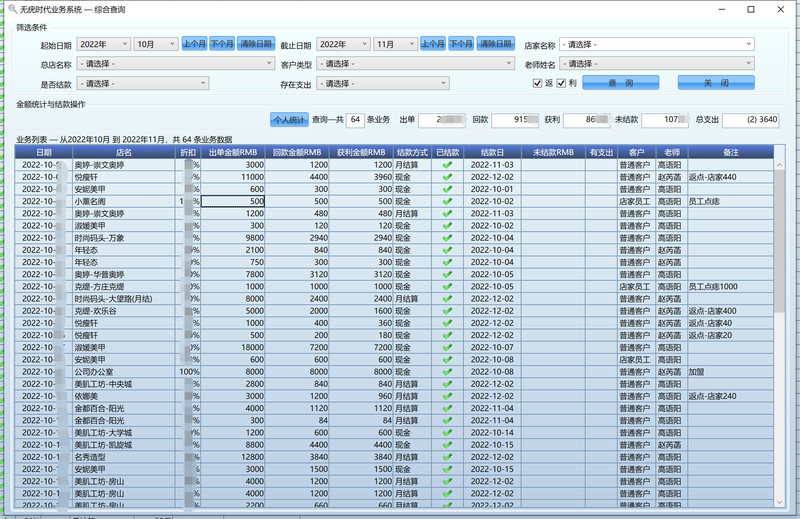This screenshot has height=519, width=800.
Task: Select the 小熏名阁 store name cell
Action: (x=124, y=202)
